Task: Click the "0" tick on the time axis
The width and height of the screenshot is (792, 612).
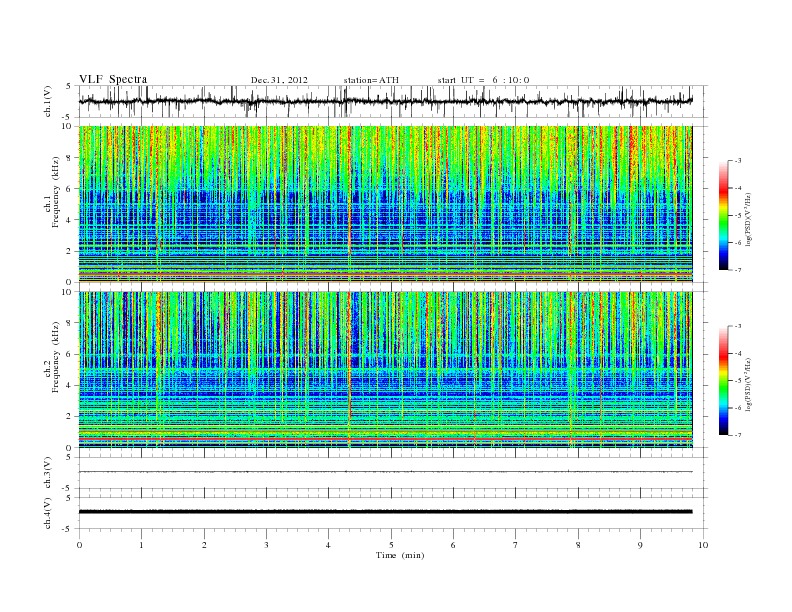Action: (79, 545)
